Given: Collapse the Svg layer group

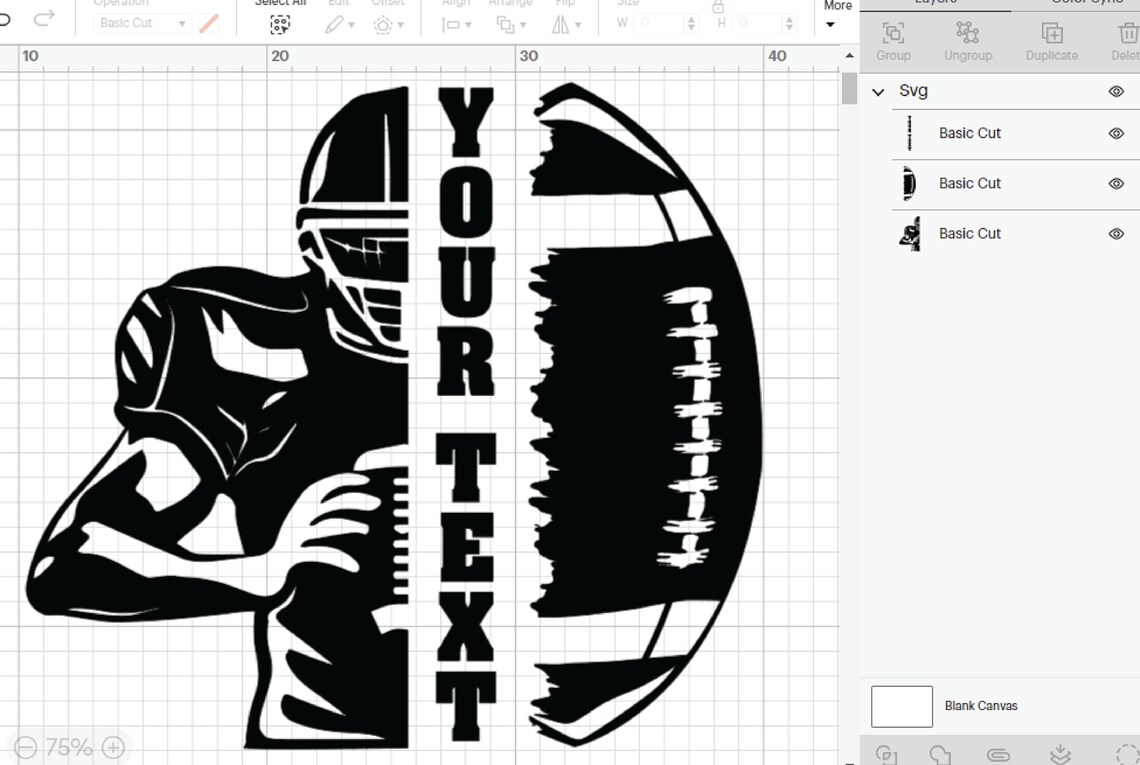Looking at the screenshot, I should click(x=878, y=91).
